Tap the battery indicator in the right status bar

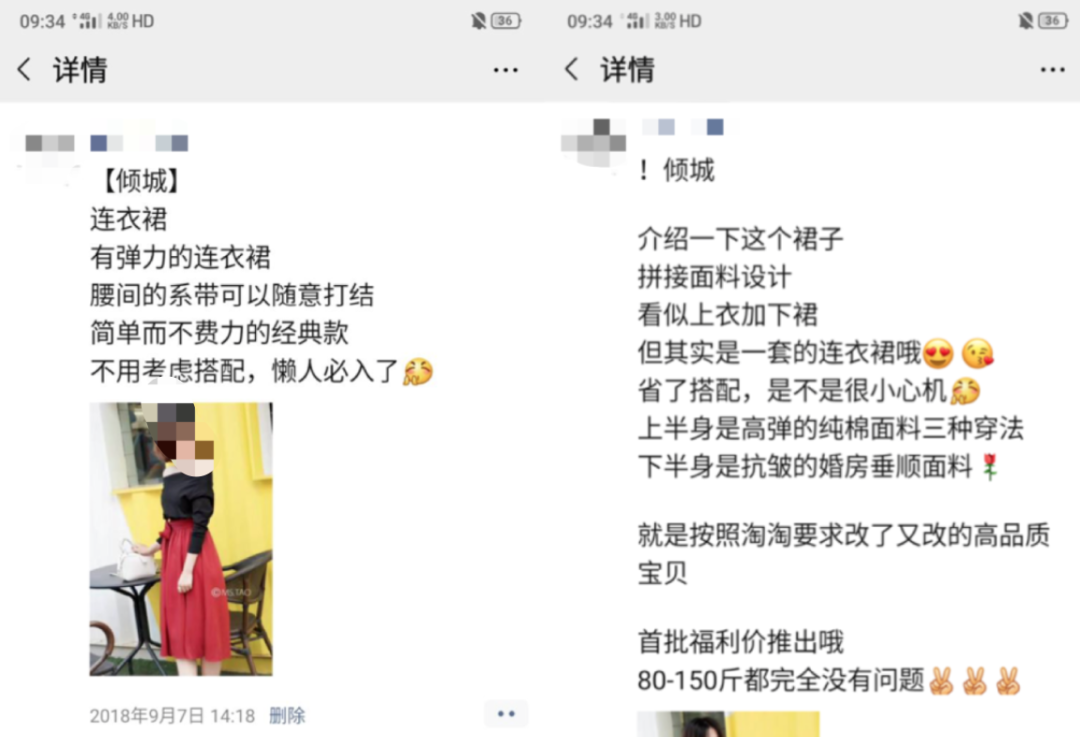1054,21
